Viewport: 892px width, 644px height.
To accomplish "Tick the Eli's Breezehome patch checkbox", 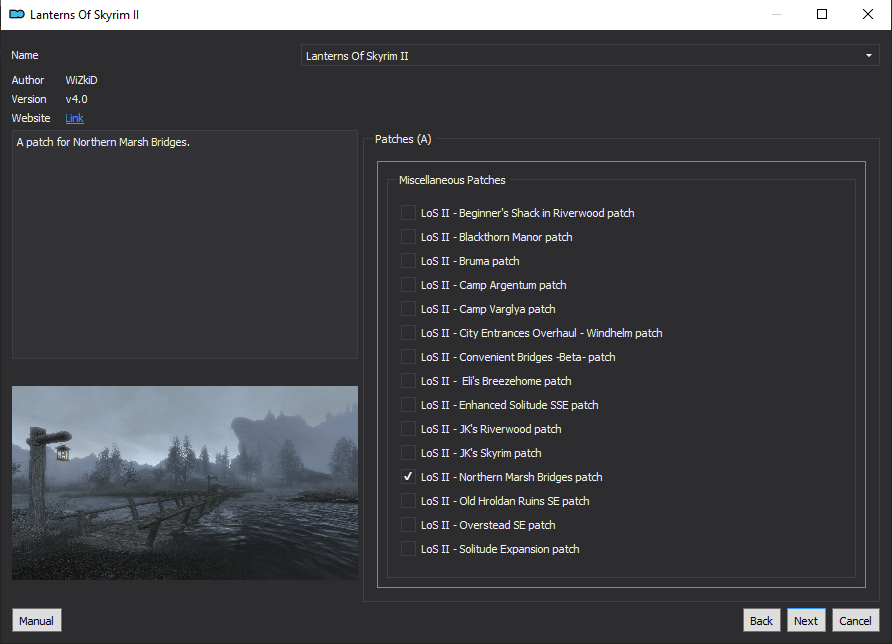I will coord(408,381).
